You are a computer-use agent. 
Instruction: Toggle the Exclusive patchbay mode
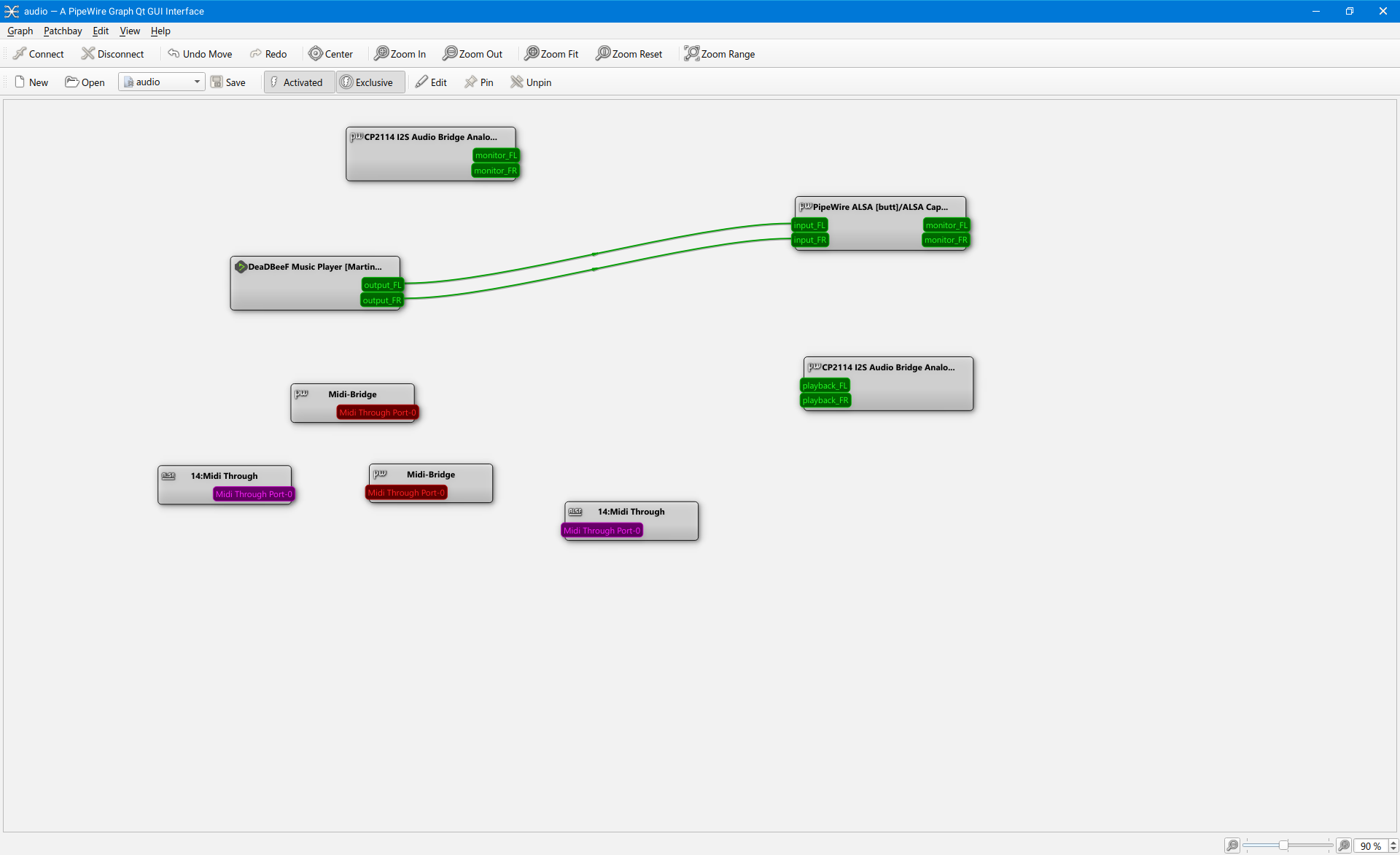[x=370, y=82]
